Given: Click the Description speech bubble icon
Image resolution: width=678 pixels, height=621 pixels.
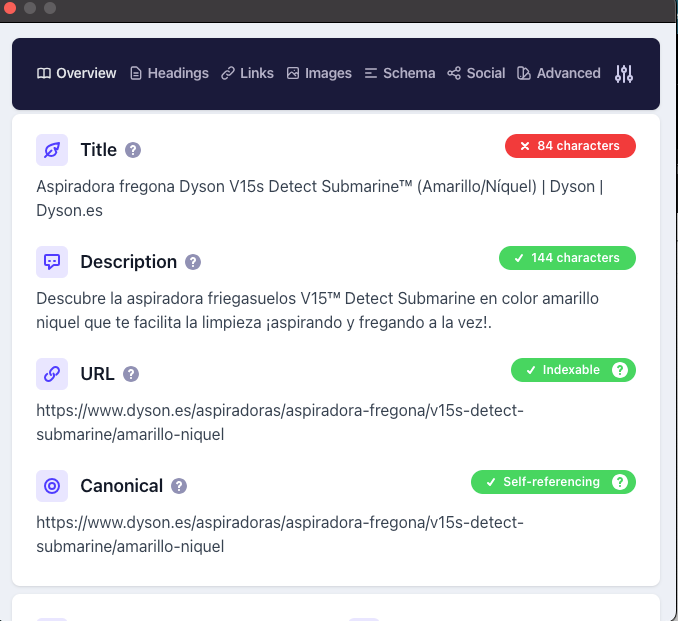Looking at the screenshot, I should click(52, 262).
